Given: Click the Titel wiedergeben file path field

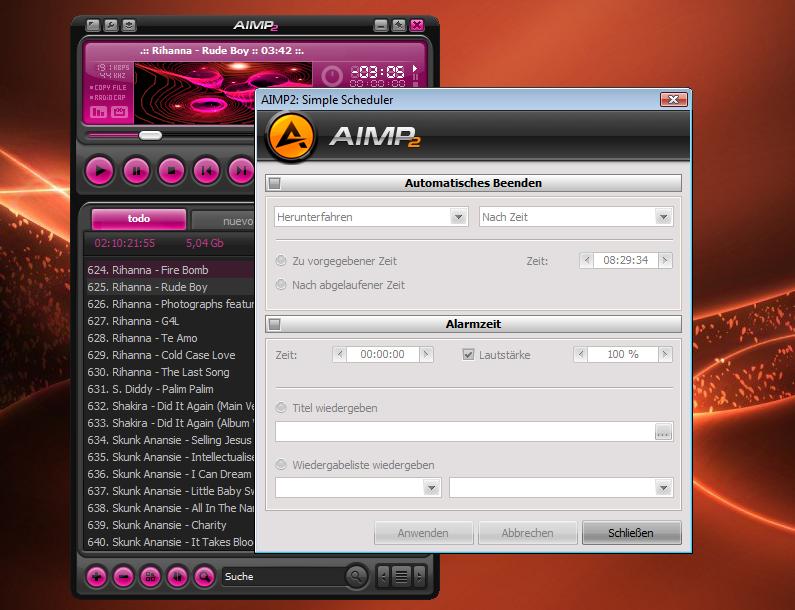Looking at the screenshot, I should coord(465,432).
